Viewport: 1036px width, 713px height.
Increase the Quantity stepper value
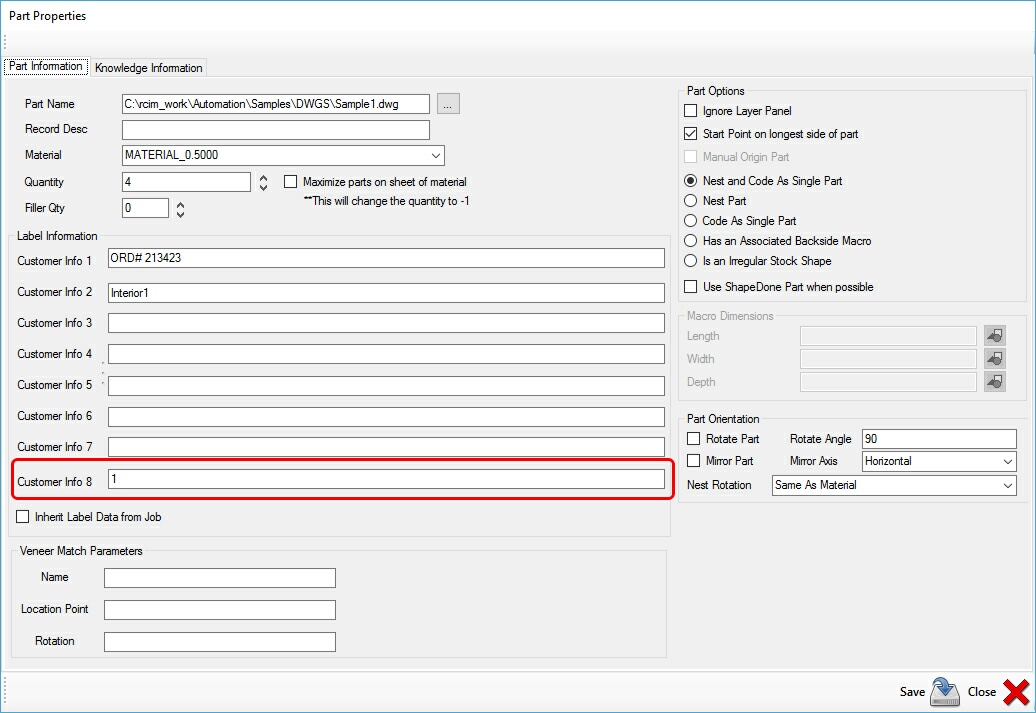[263, 178]
